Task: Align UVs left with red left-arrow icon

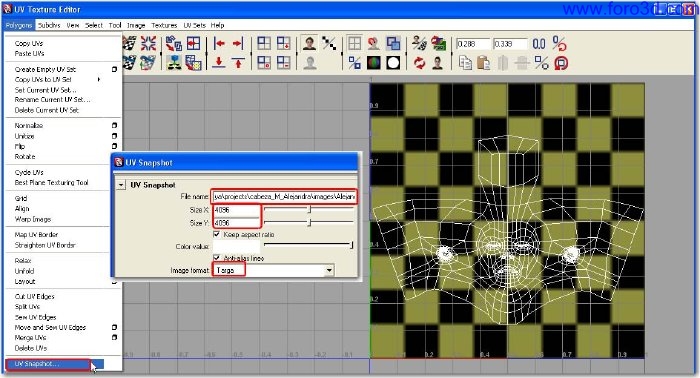Action: (x=219, y=44)
